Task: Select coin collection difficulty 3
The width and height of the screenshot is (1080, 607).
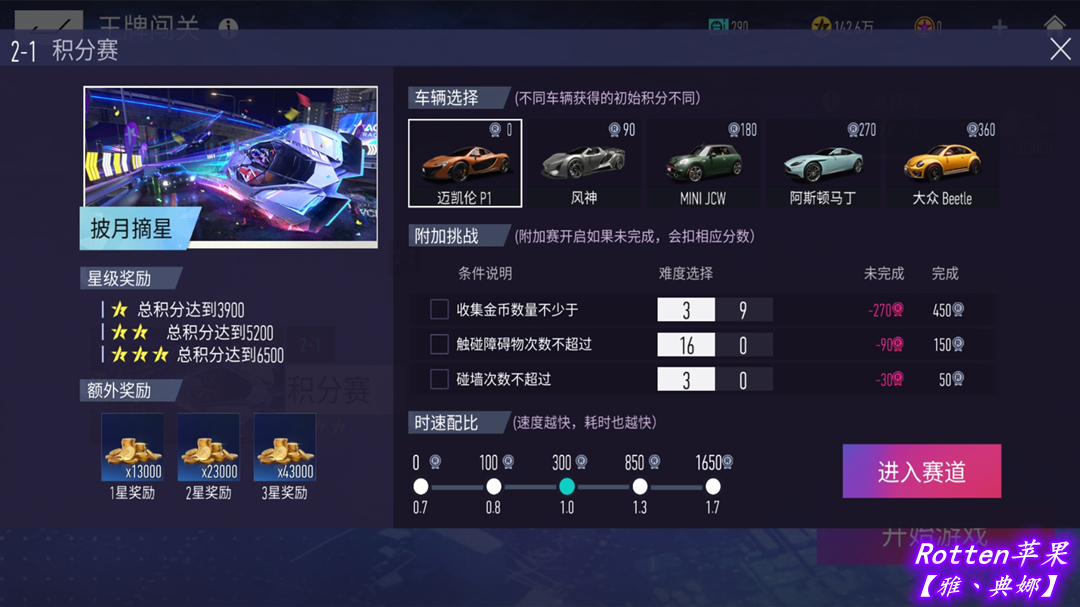Action: (686, 310)
